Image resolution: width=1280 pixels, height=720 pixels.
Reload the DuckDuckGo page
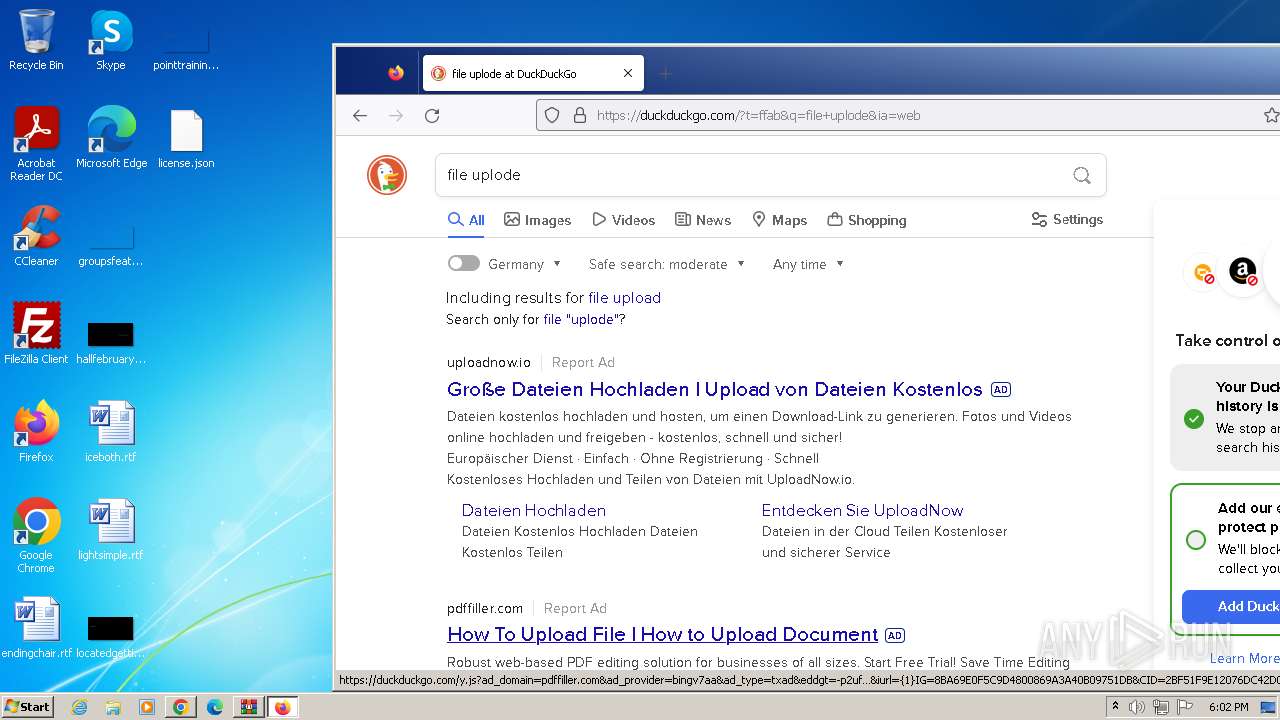(432, 116)
